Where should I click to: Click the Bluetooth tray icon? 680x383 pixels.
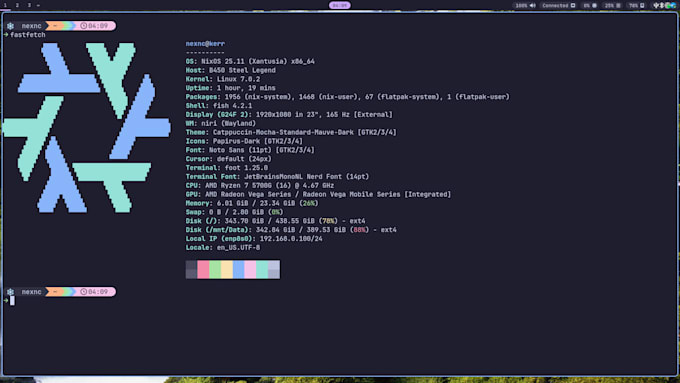662,6
